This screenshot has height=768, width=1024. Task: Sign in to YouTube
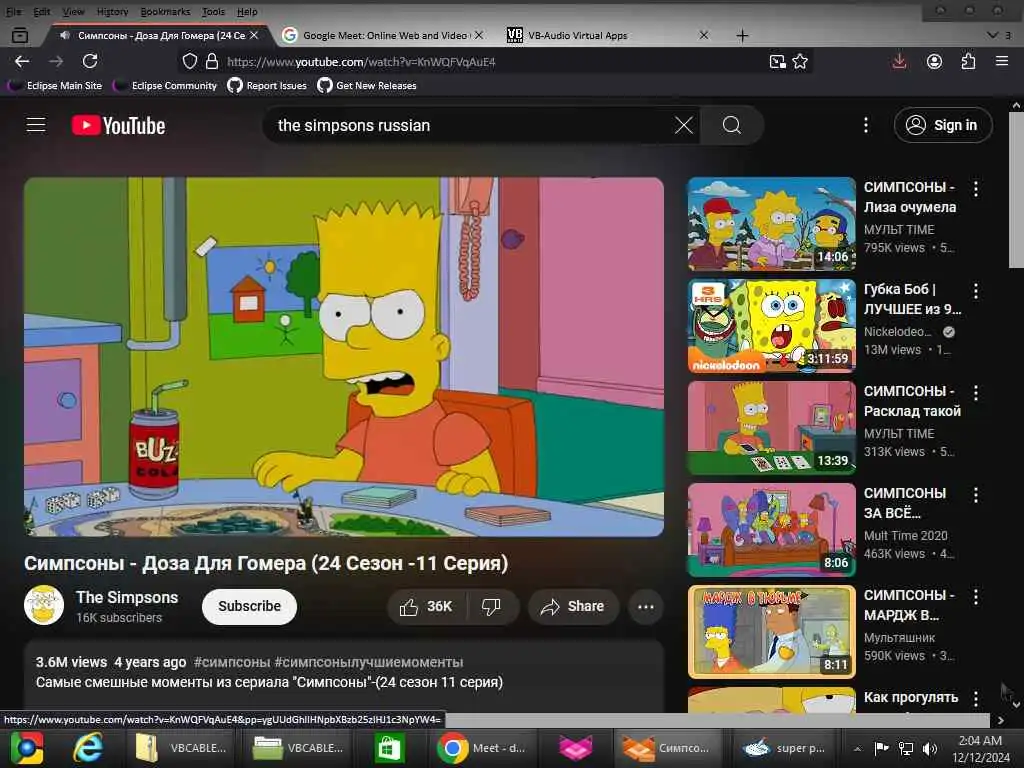942,125
